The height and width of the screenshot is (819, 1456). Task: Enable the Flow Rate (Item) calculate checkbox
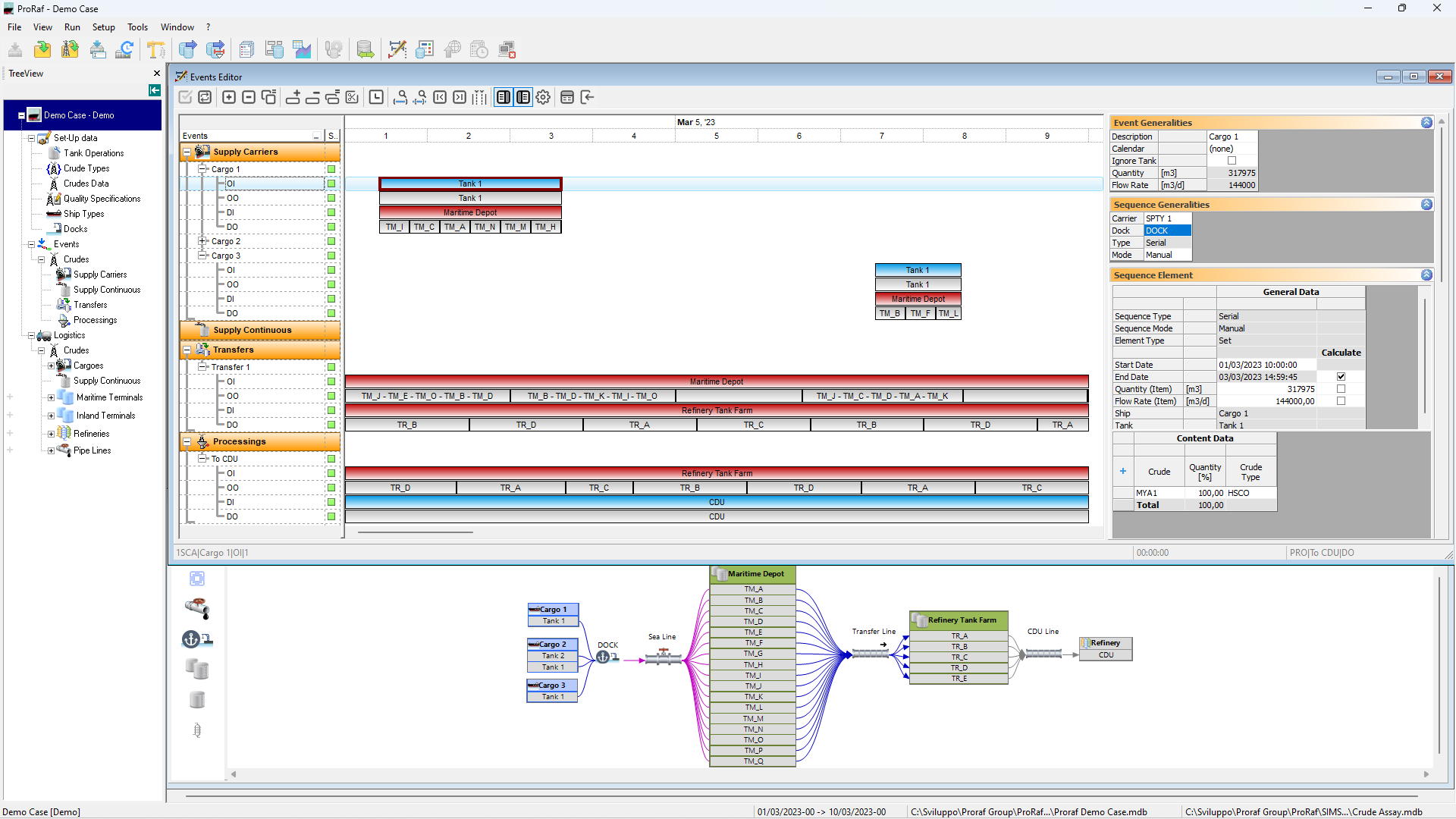[1341, 401]
